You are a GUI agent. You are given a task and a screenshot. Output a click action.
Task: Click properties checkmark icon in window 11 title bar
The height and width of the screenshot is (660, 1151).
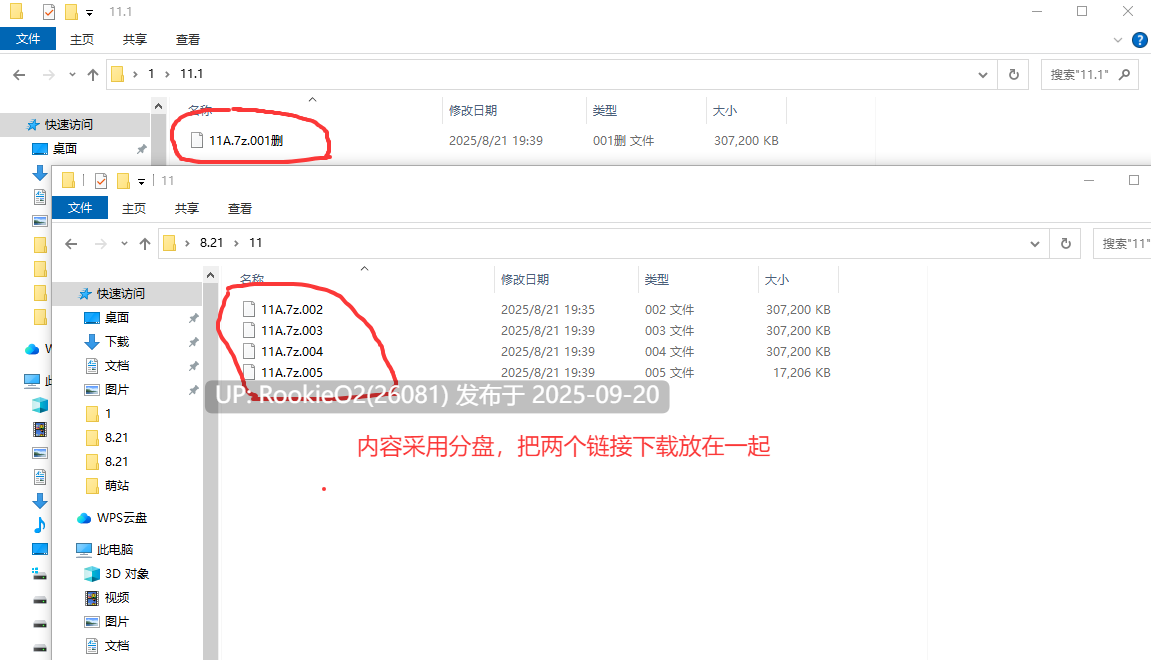point(101,181)
